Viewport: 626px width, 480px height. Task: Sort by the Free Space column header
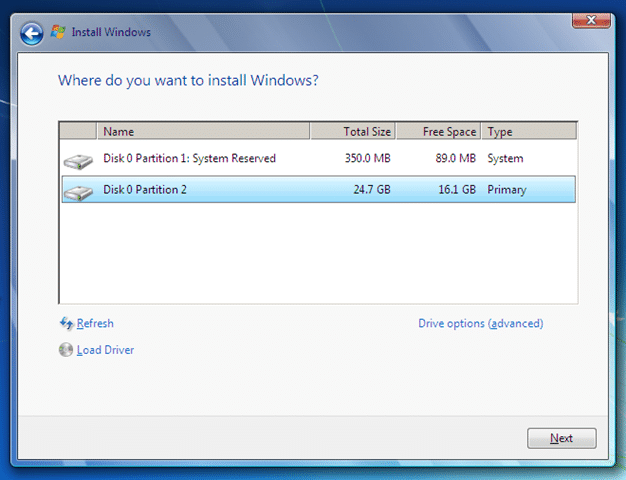tap(438, 131)
